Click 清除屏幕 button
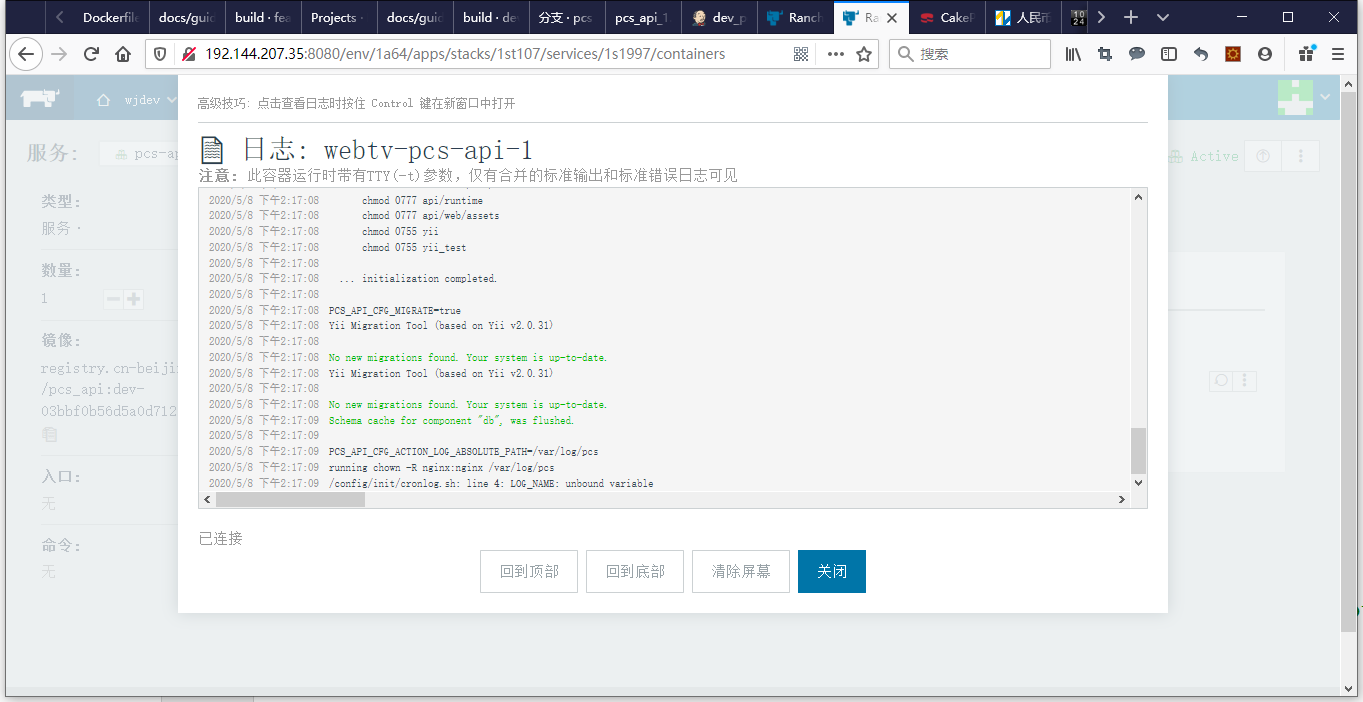The image size is (1363, 702). click(x=741, y=571)
